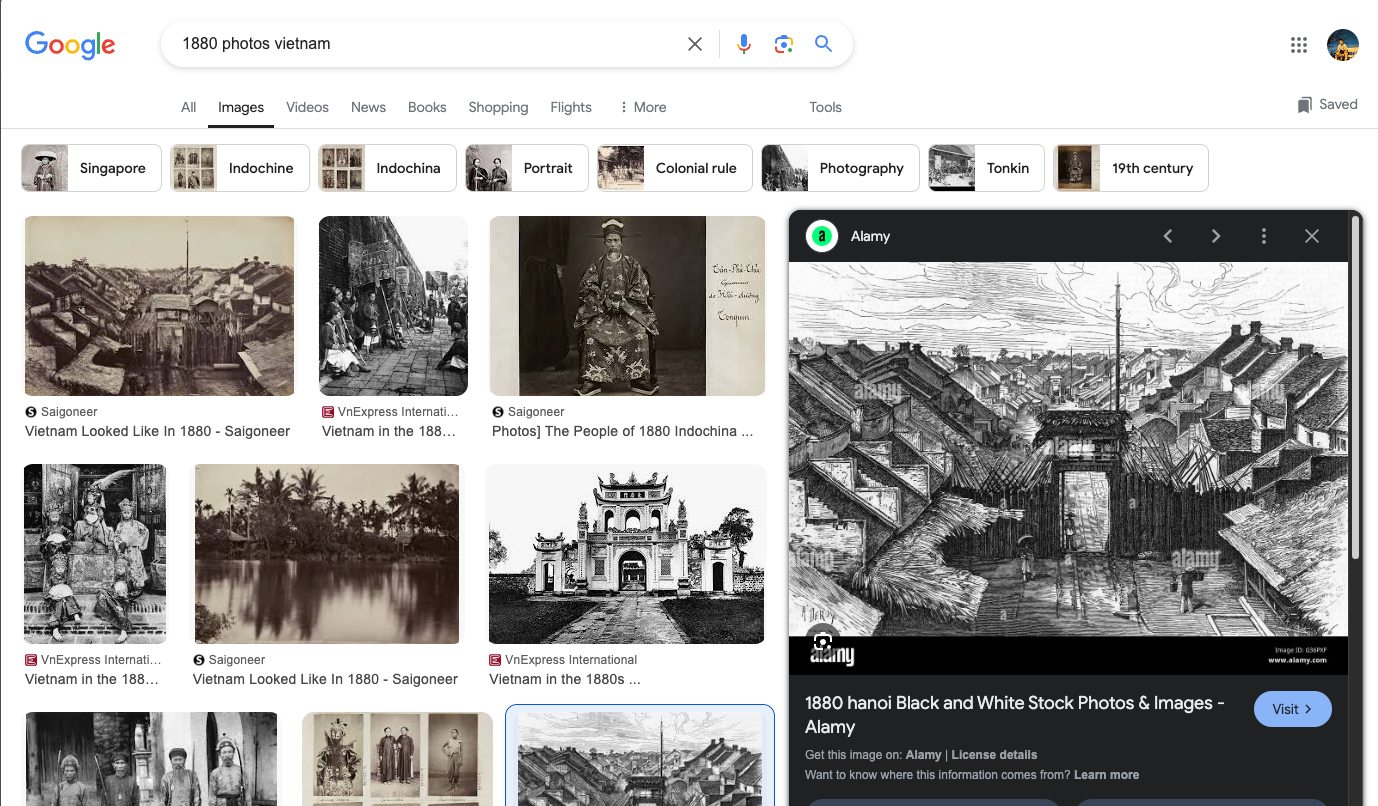
Task: Select the 19th century filter chip
Action: (1130, 168)
